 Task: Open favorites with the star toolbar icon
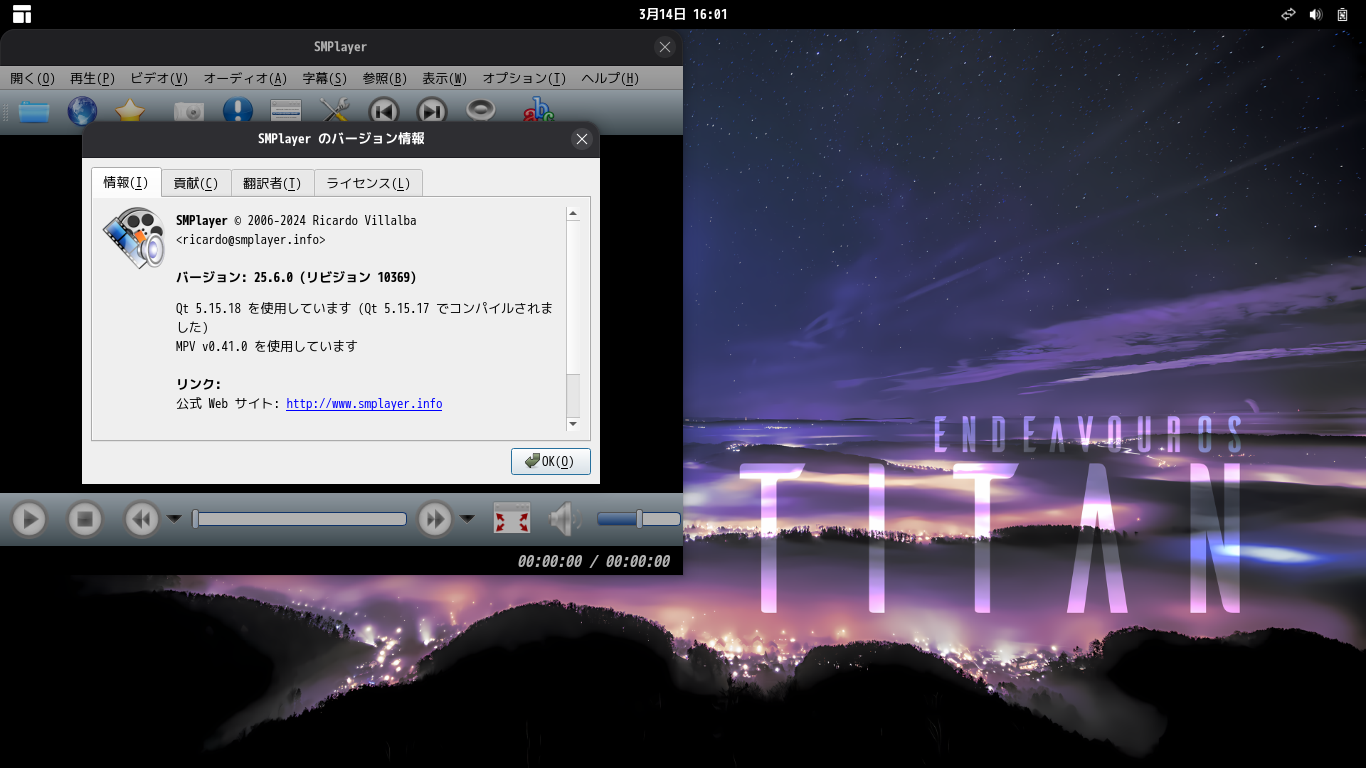(130, 111)
